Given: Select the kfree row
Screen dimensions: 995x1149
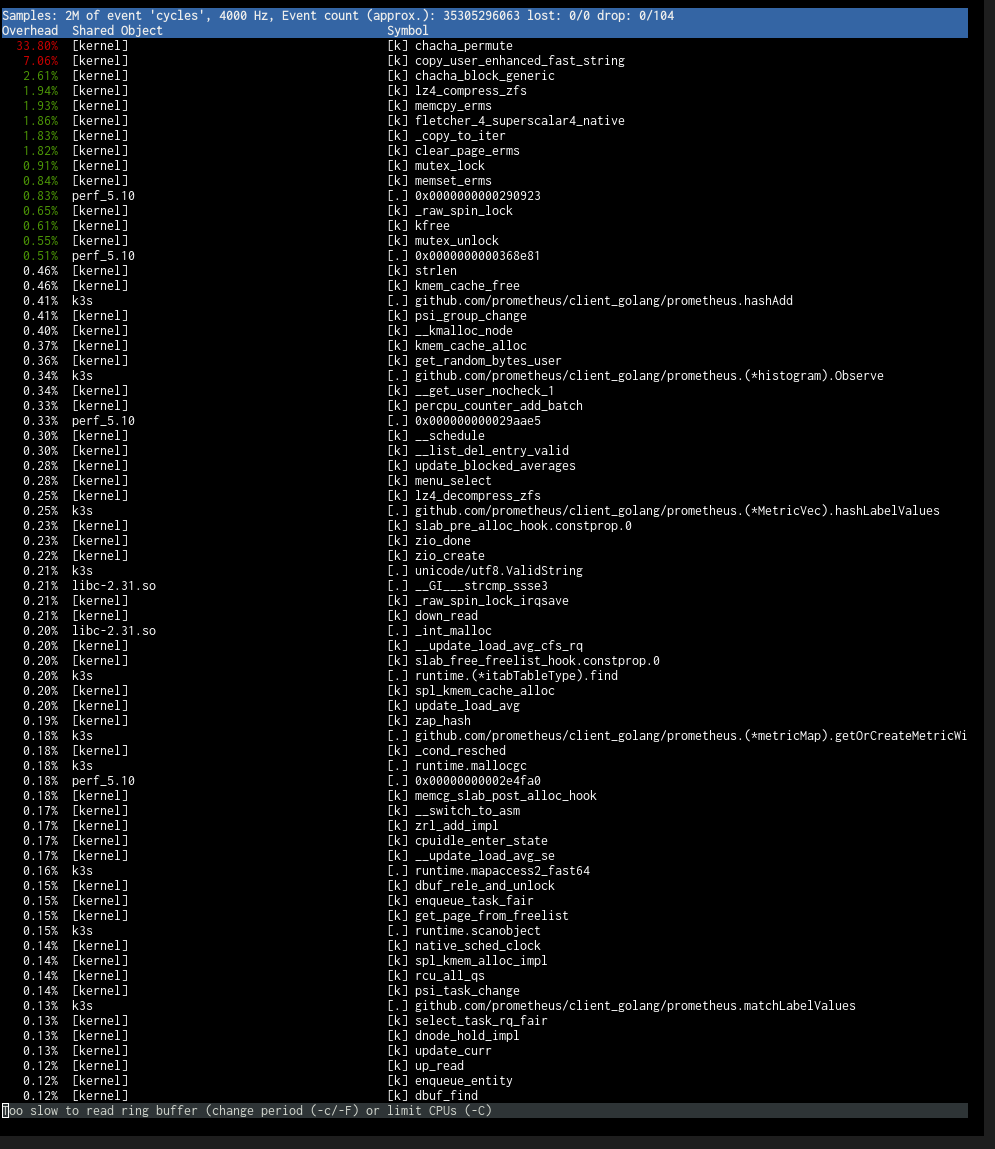Looking at the screenshot, I should (x=484, y=226).
